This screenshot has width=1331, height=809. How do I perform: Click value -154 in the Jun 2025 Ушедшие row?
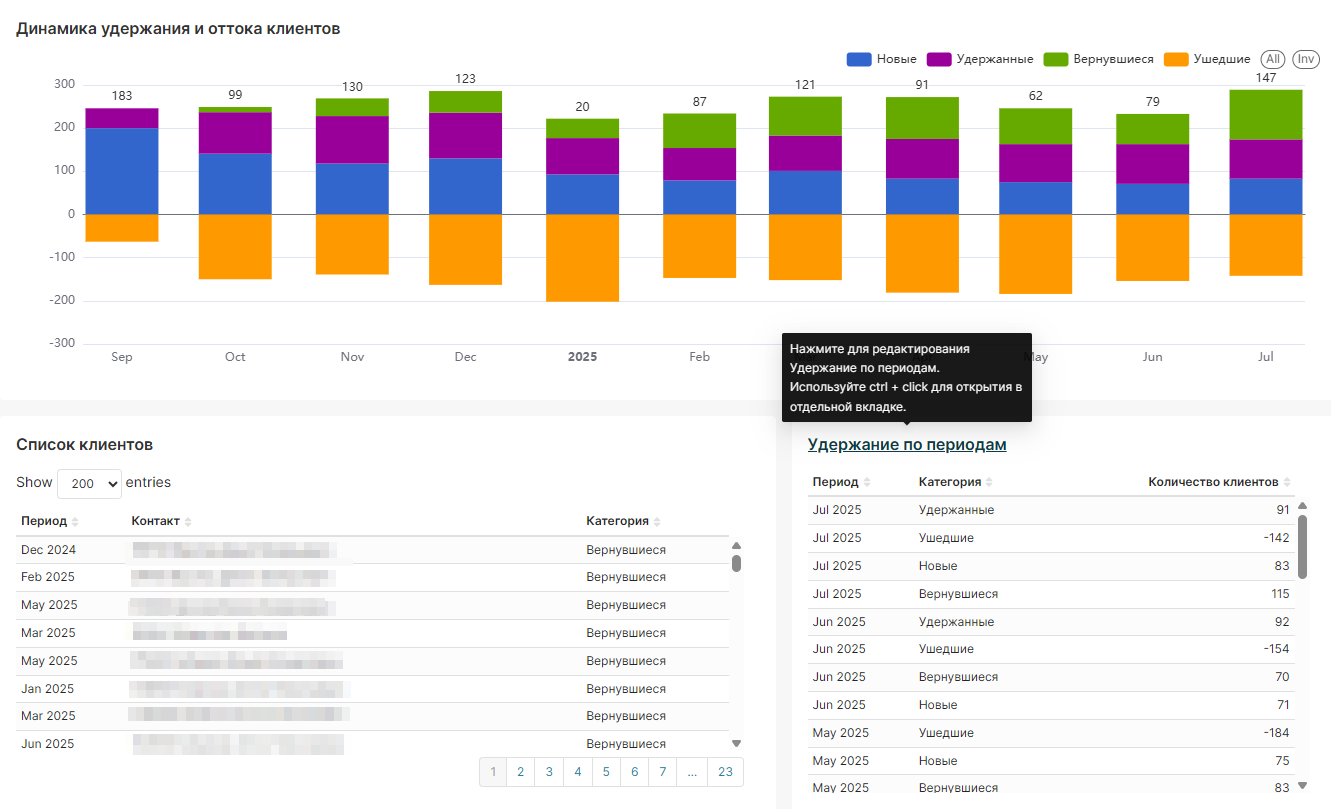pos(1275,649)
